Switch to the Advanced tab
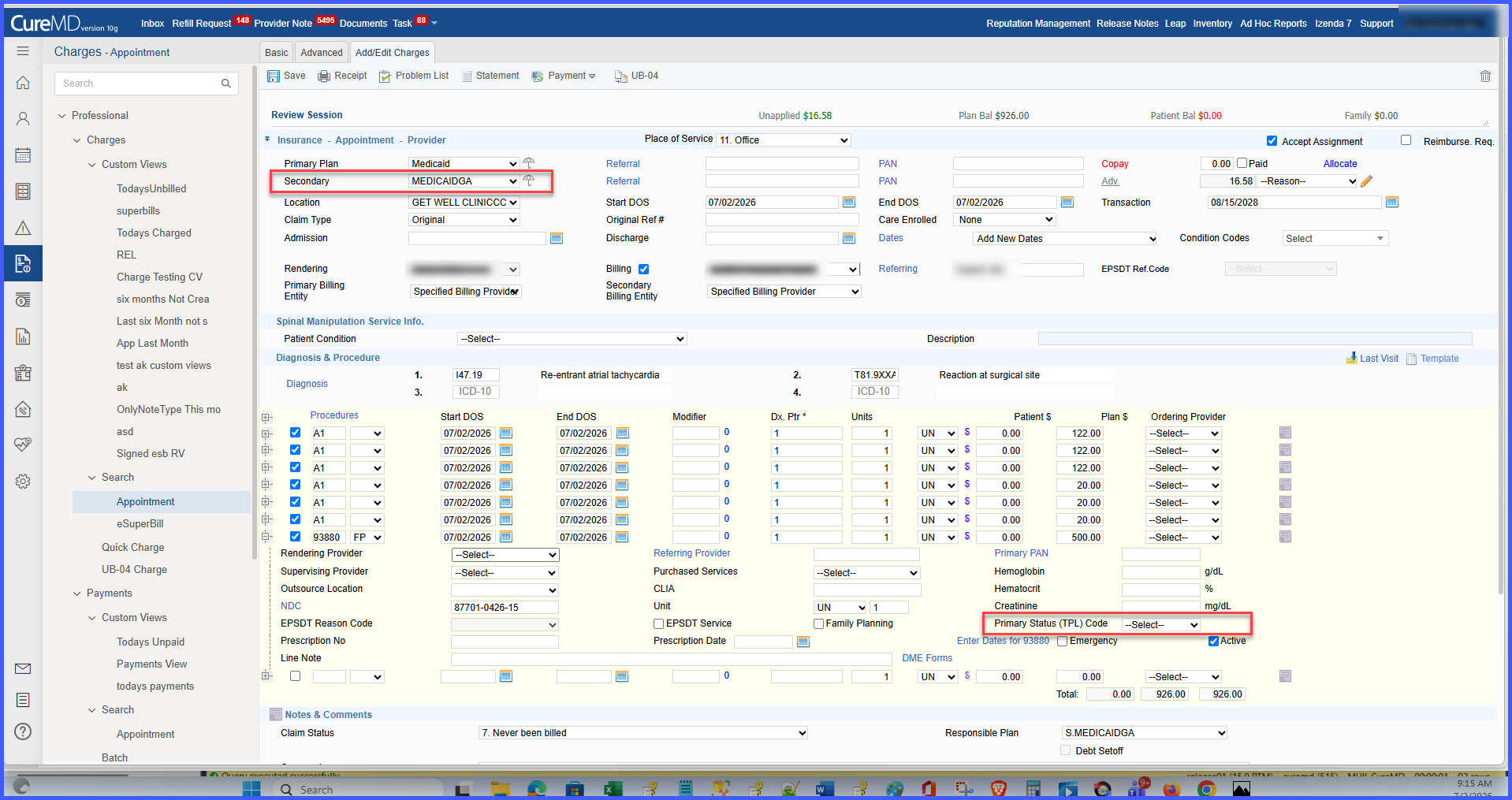 322,53
